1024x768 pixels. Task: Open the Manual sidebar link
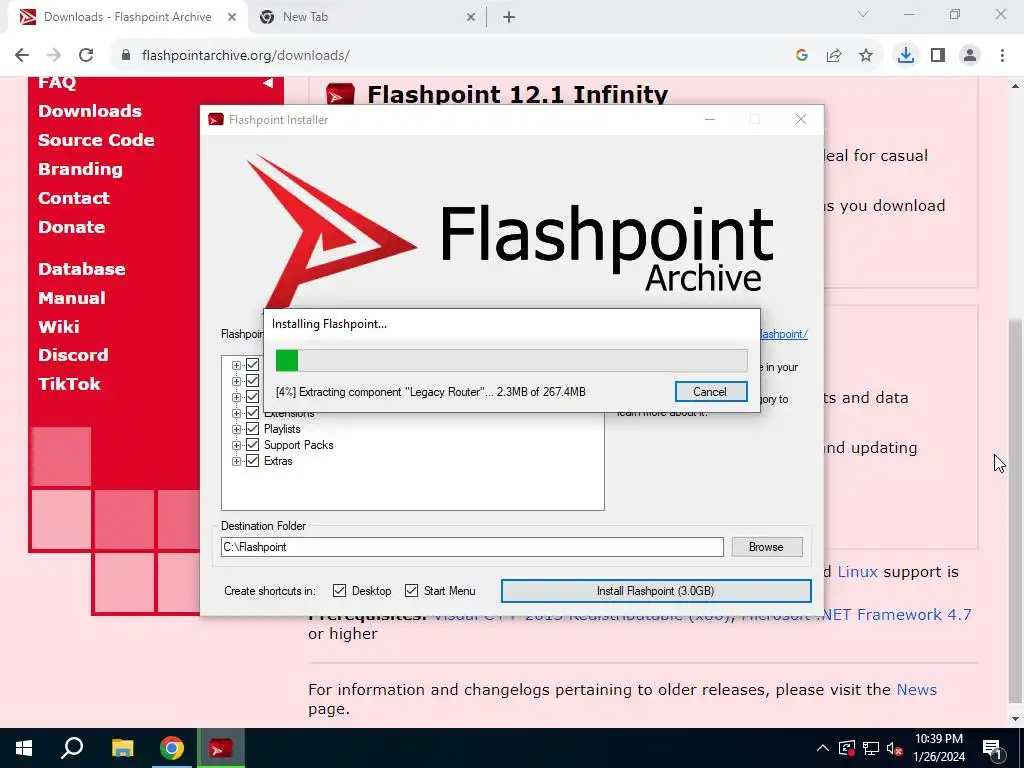point(72,298)
